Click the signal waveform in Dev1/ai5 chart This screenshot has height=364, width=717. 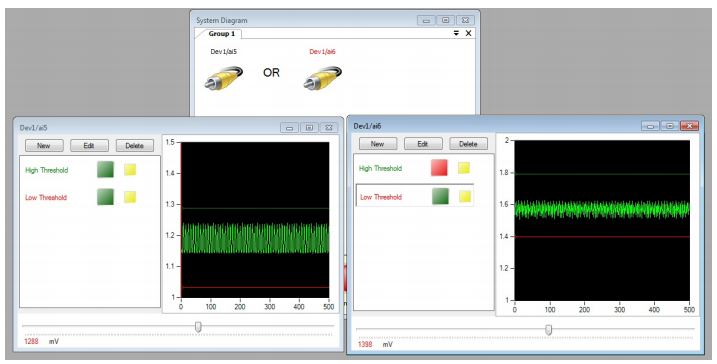(x=255, y=238)
